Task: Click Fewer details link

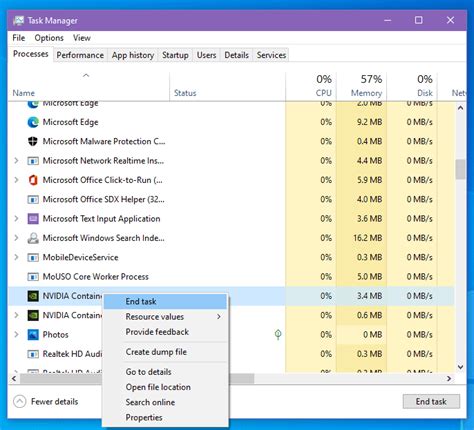Action: pos(54,402)
